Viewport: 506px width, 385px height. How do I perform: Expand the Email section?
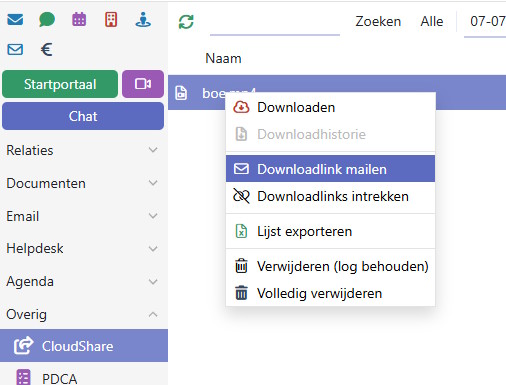click(82, 216)
